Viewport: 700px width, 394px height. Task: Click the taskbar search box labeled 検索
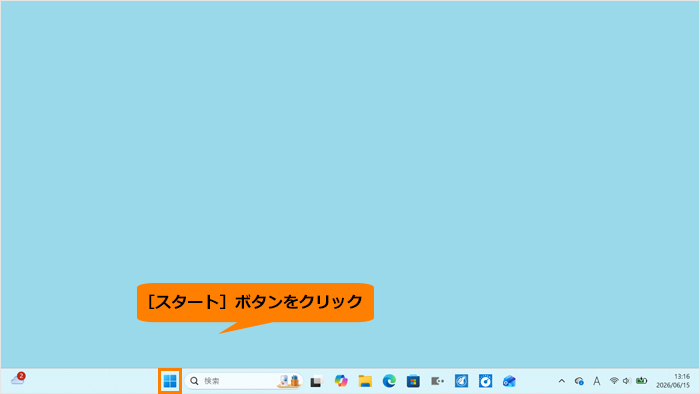pos(244,381)
